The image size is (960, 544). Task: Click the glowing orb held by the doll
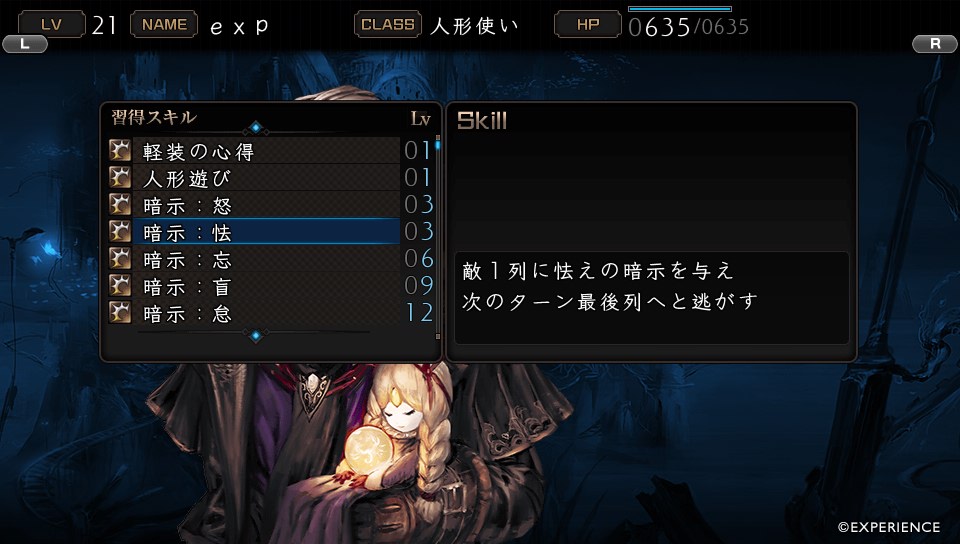click(x=365, y=452)
